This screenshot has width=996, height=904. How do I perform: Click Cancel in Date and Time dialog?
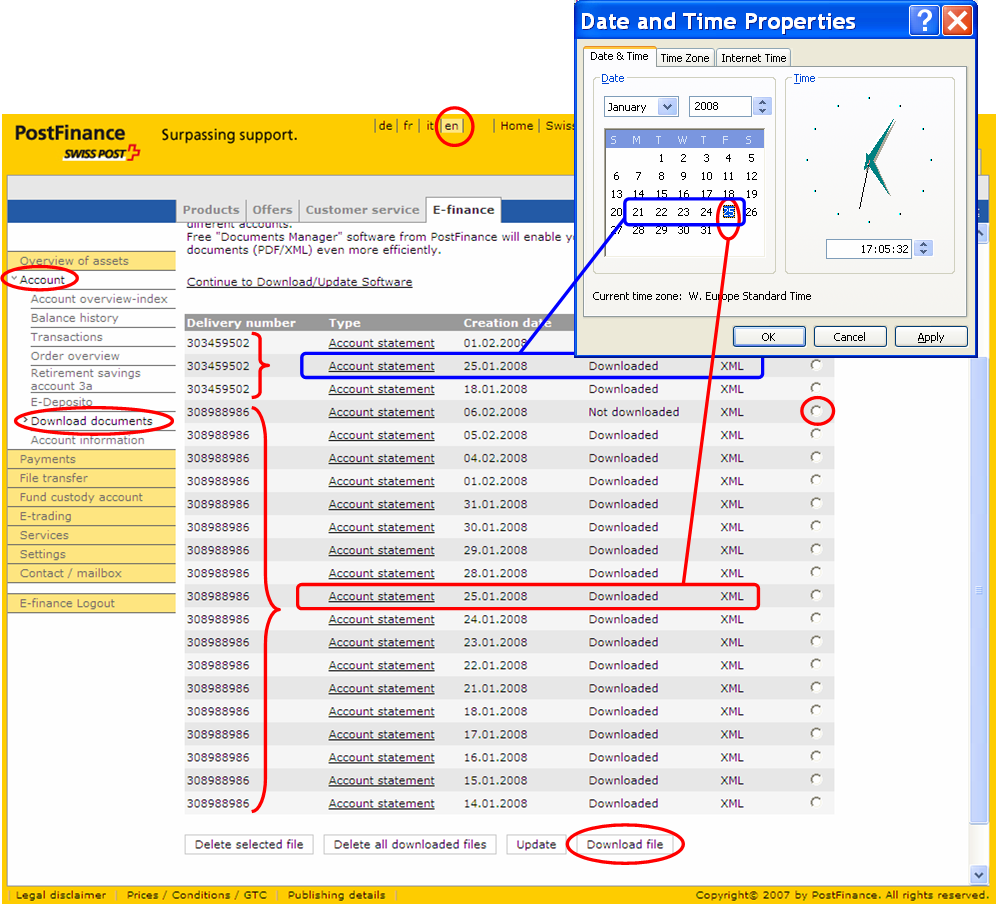pos(849,337)
